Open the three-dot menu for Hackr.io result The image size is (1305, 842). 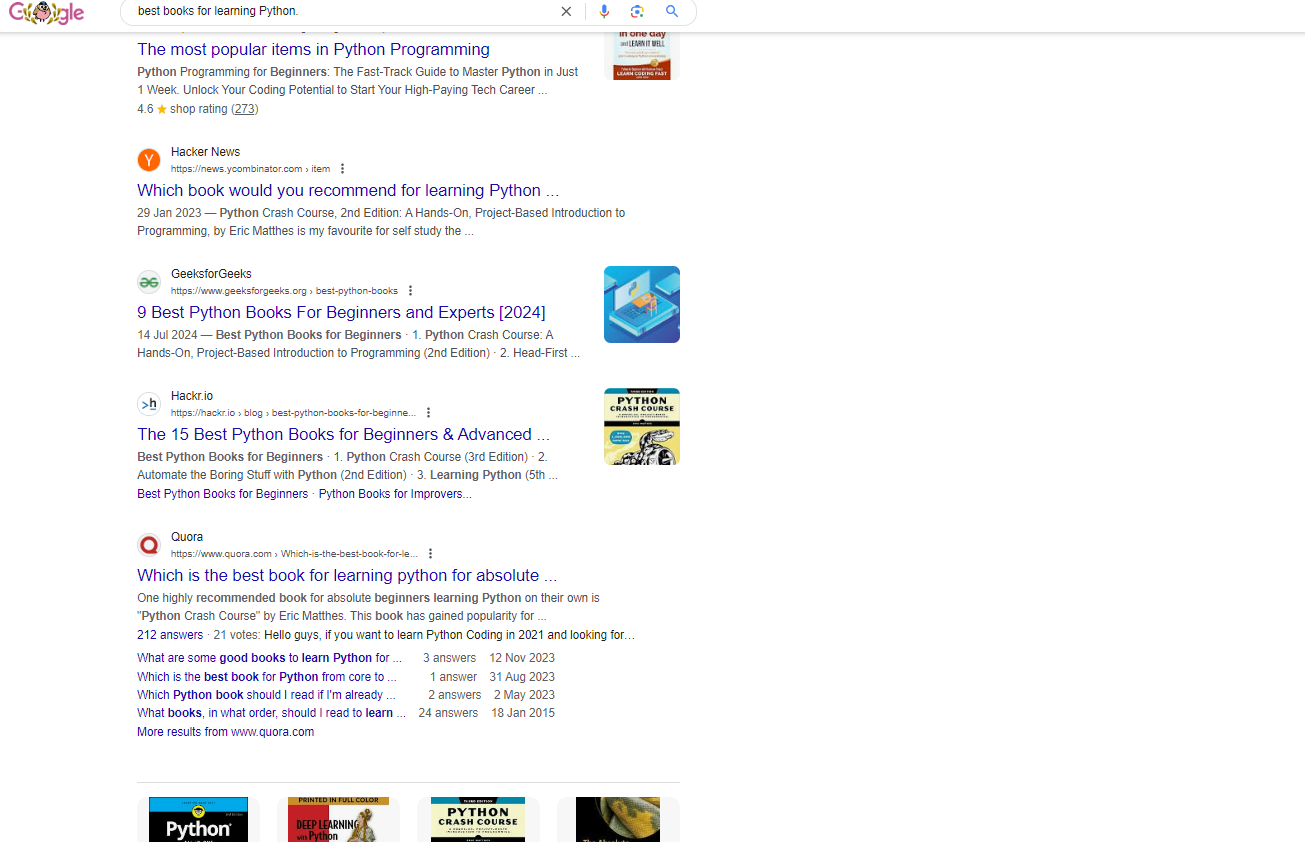(x=428, y=413)
